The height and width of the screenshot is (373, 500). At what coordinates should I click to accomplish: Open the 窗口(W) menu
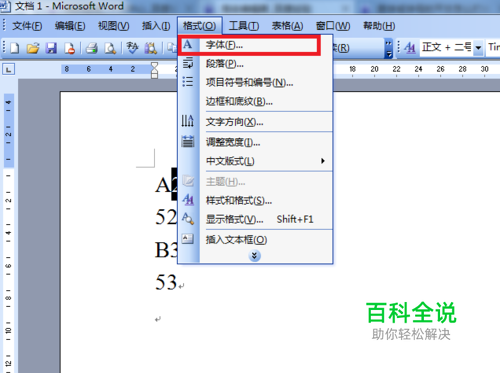(x=333, y=26)
